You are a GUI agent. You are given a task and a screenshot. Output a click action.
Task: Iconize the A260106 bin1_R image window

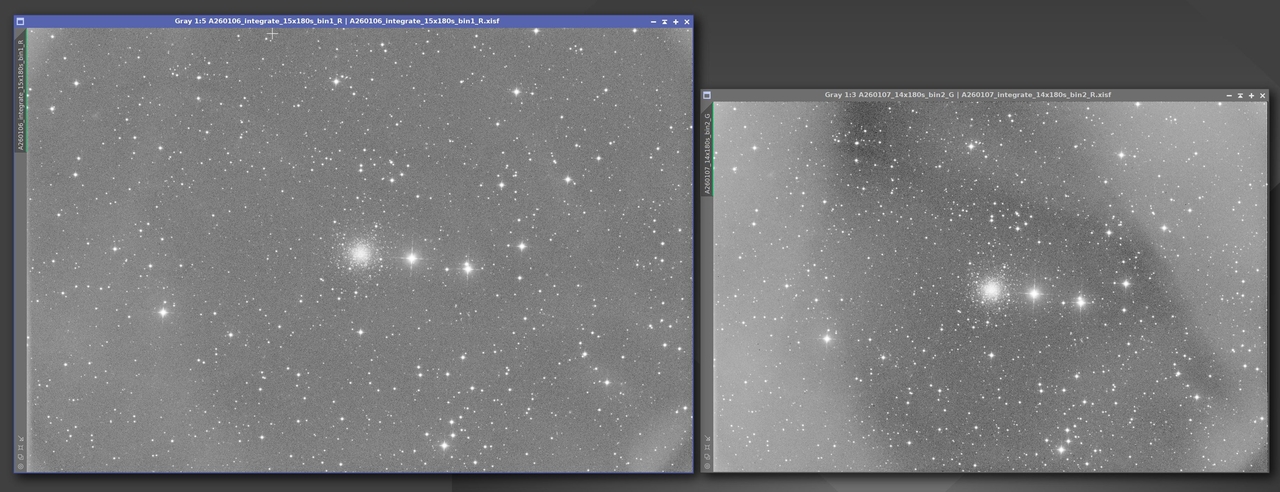(654, 21)
